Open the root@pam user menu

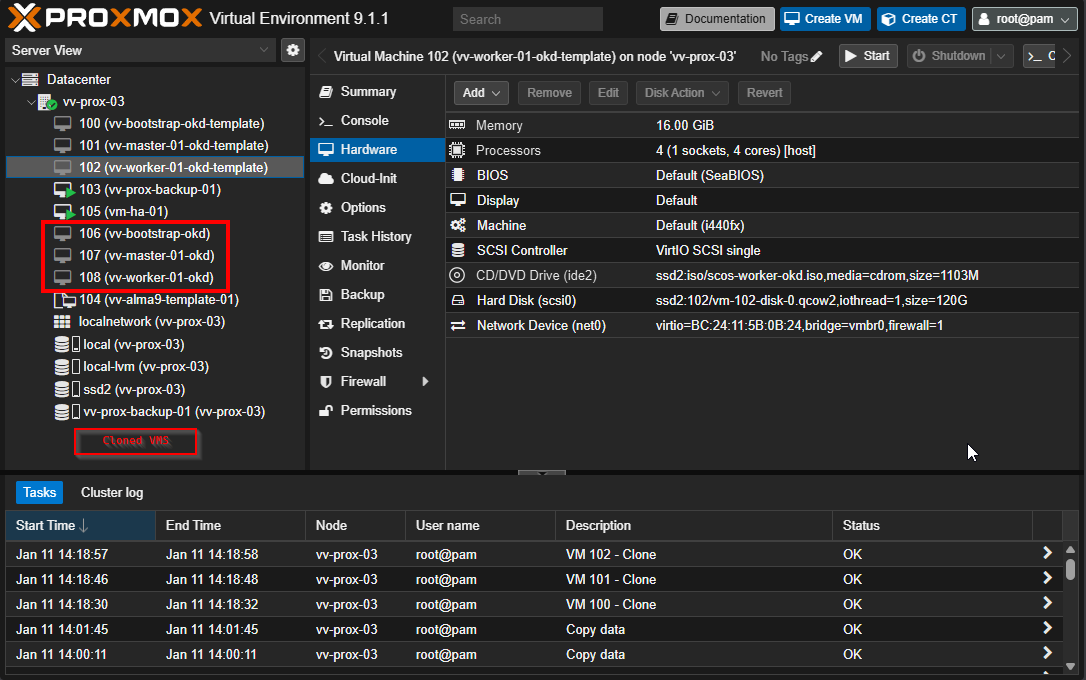point(1024,19)
